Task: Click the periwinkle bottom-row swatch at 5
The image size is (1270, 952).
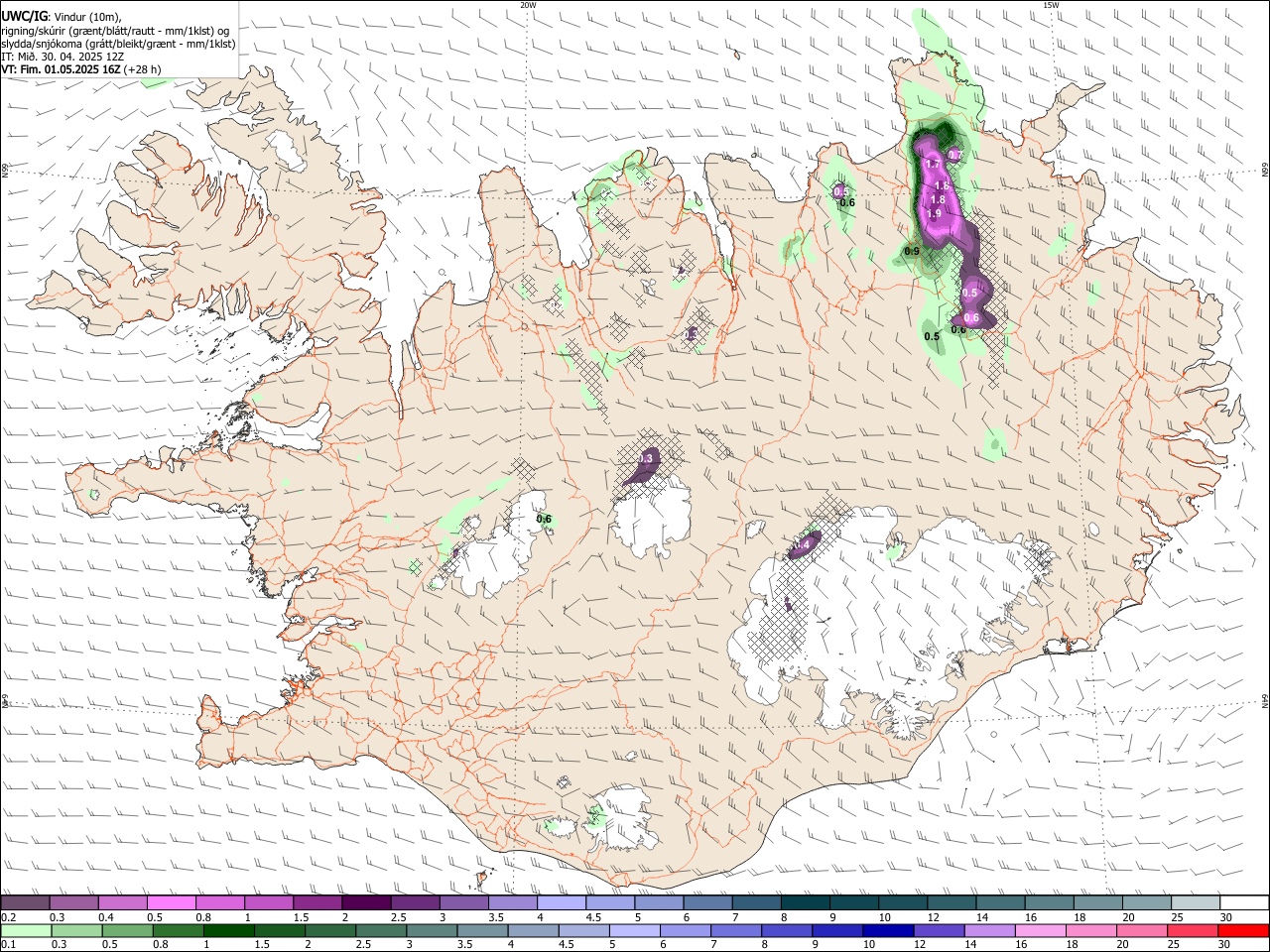Action: click(634, 930)
